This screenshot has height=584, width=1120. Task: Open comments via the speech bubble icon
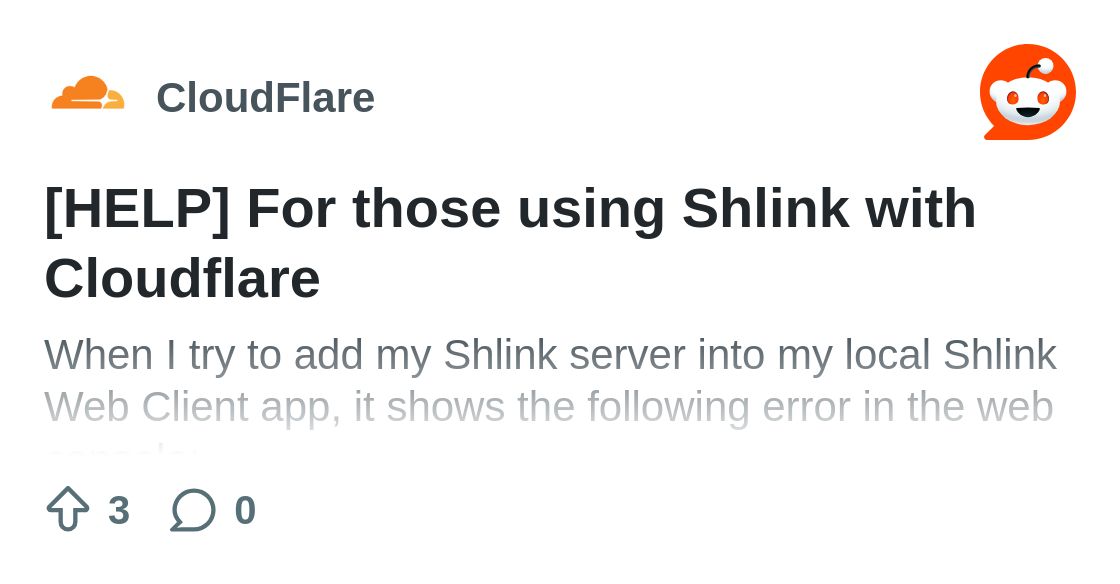click(193, 510)
